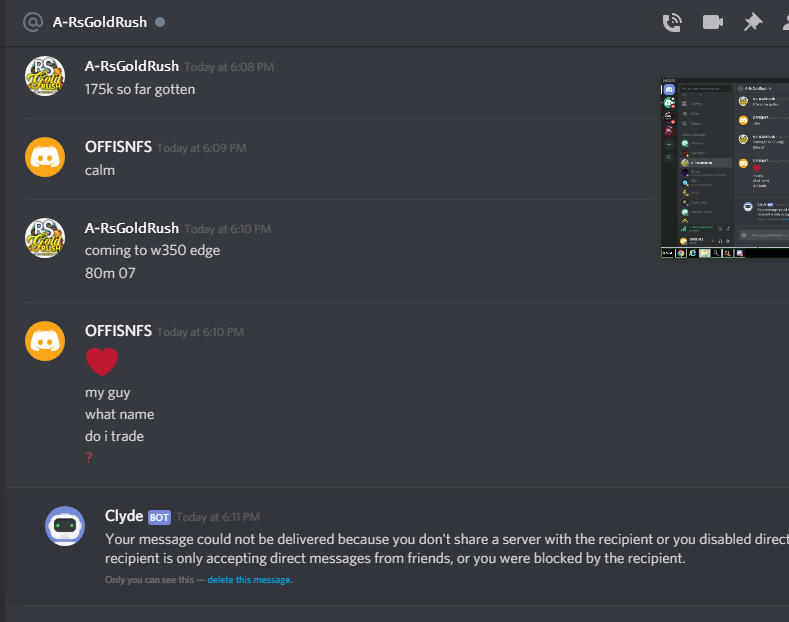Click username OFFISNFS on 6:09 PM message
This screenshot has height=622, width=789.
click(x=118, y=147)
